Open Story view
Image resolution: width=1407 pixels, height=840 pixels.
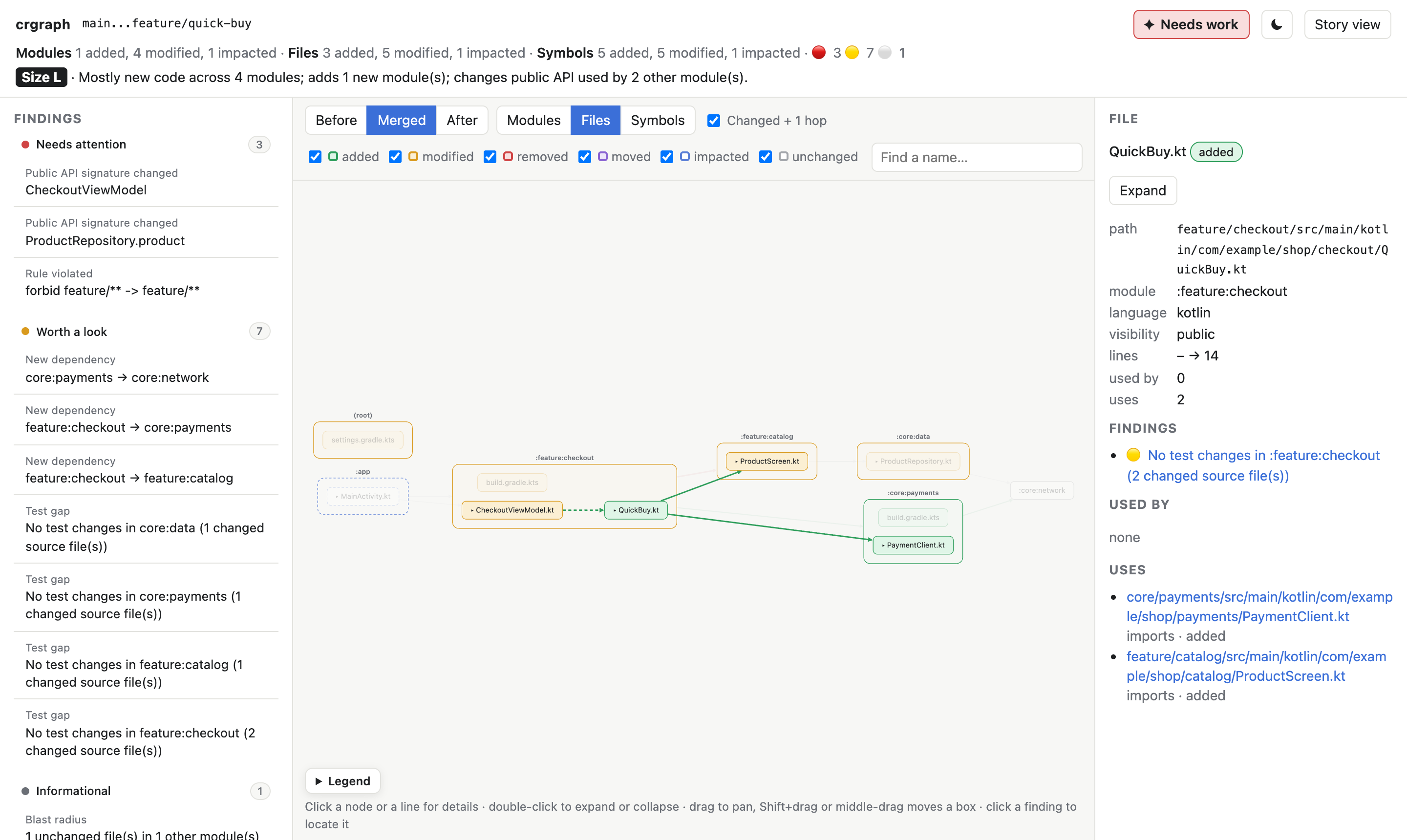(1347, 24)
